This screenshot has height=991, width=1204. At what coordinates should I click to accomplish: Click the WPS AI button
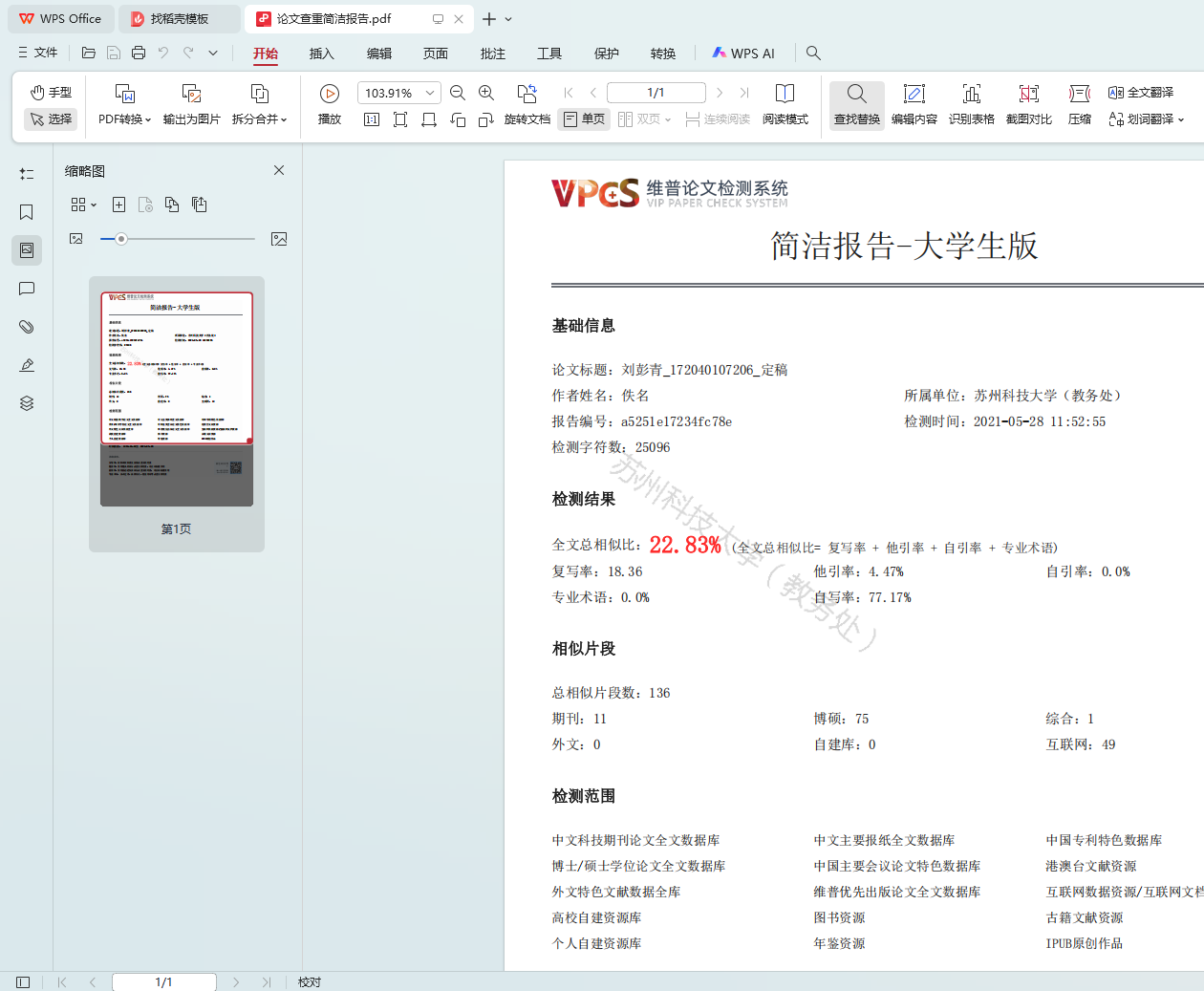(743, 54)
